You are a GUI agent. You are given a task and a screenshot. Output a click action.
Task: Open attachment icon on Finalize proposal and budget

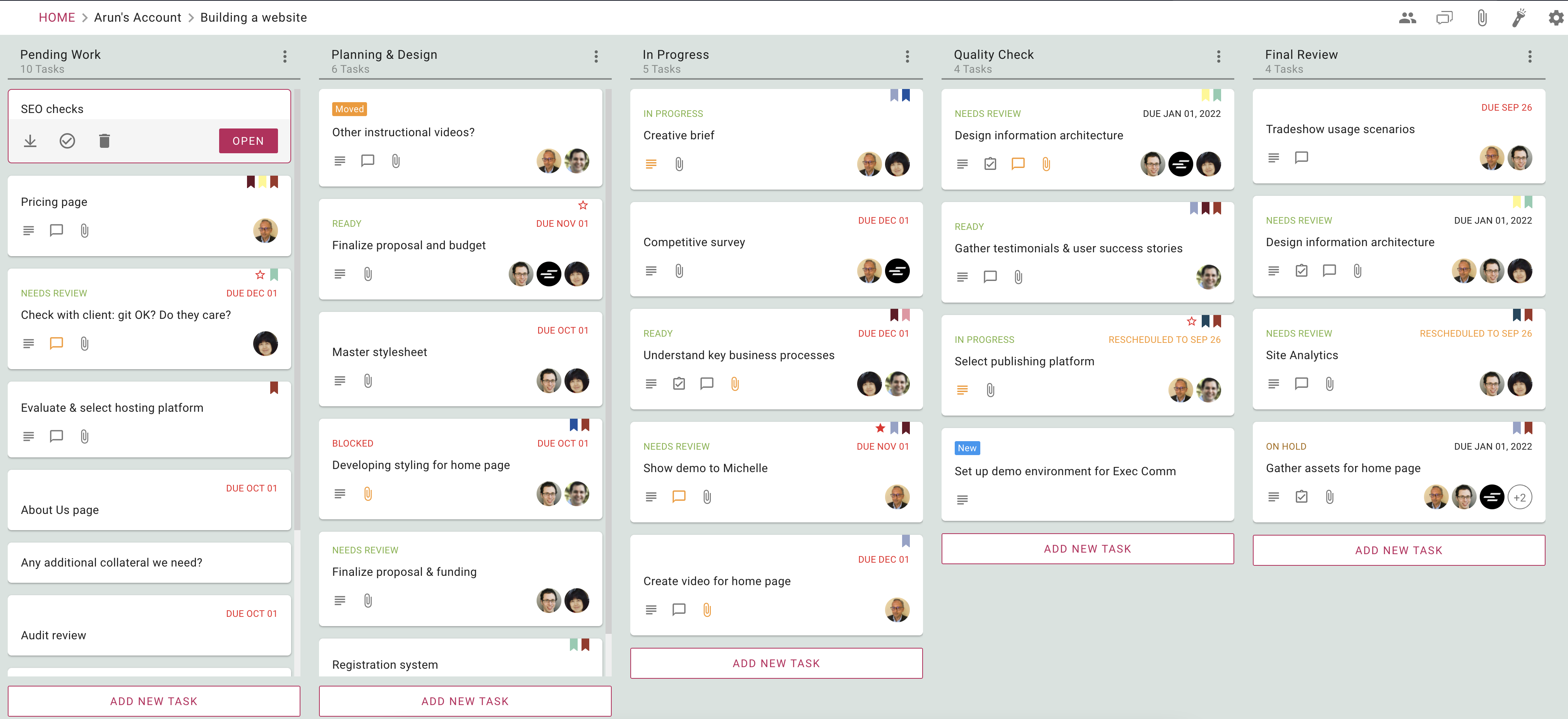[x=368, y=274]
